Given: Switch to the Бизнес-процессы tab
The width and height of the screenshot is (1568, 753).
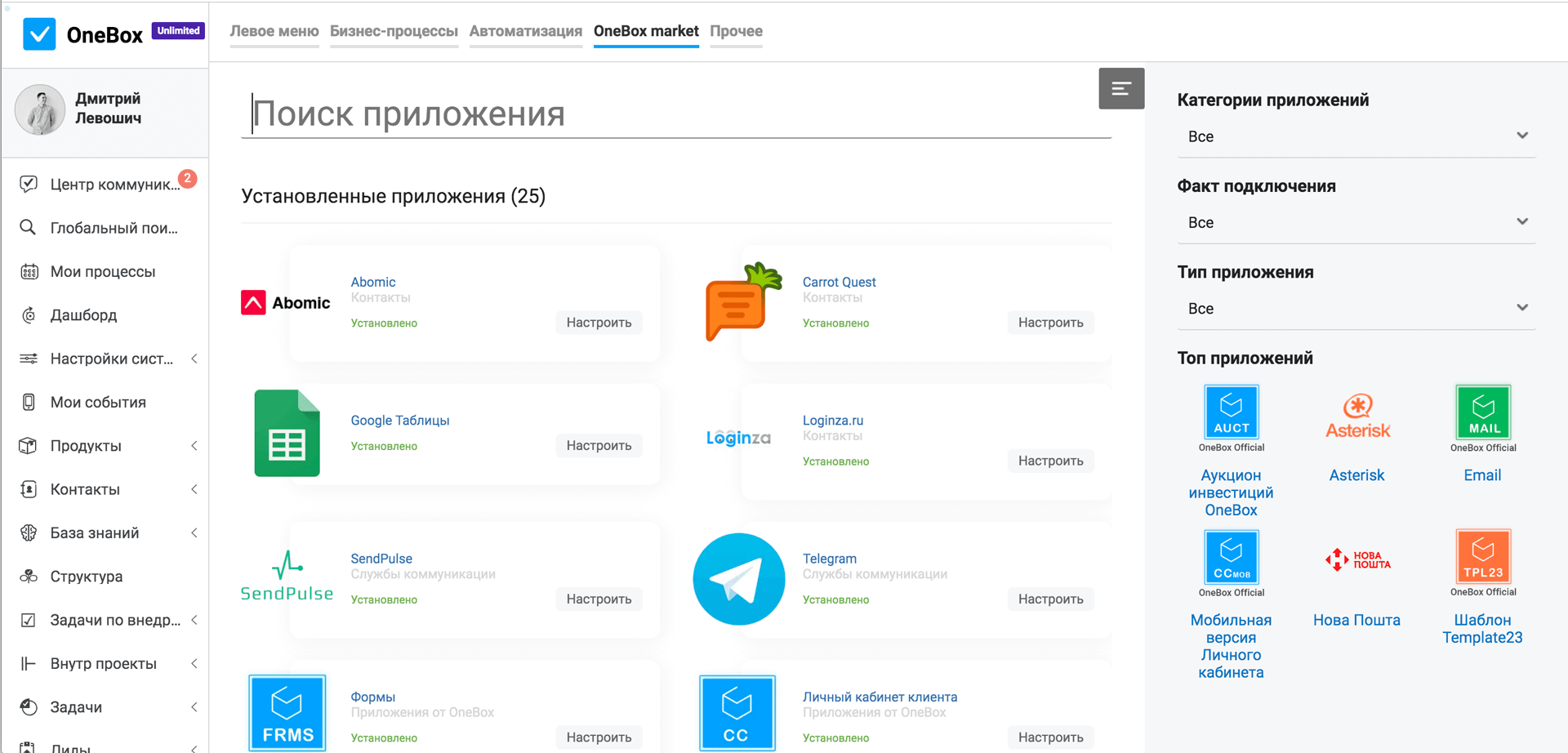Looking at the screenshot, I should point(394,31).
